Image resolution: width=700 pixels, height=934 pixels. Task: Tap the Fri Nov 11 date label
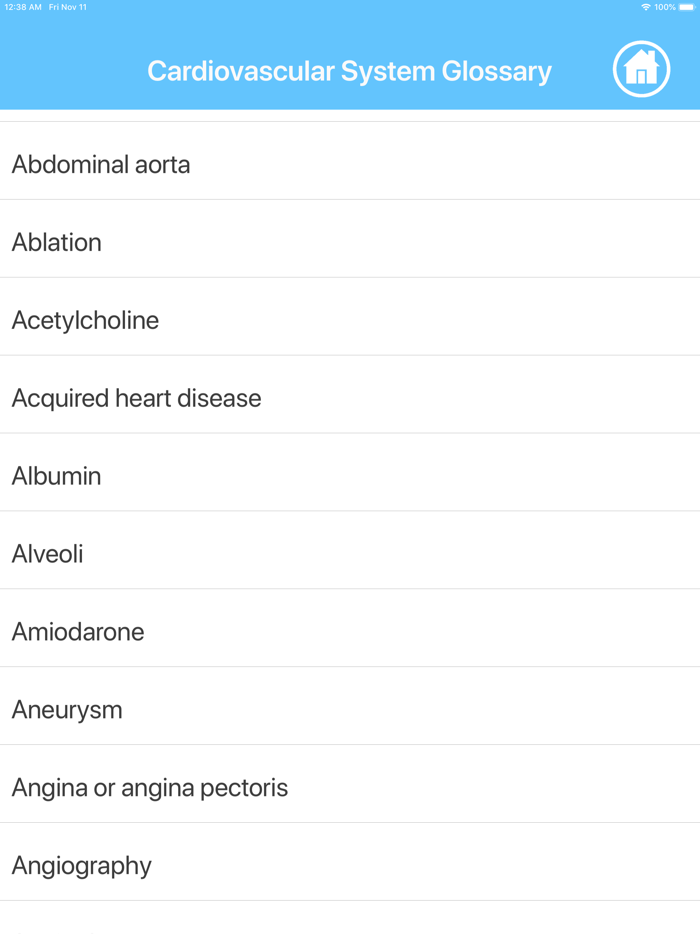click(x=67, y=8)
